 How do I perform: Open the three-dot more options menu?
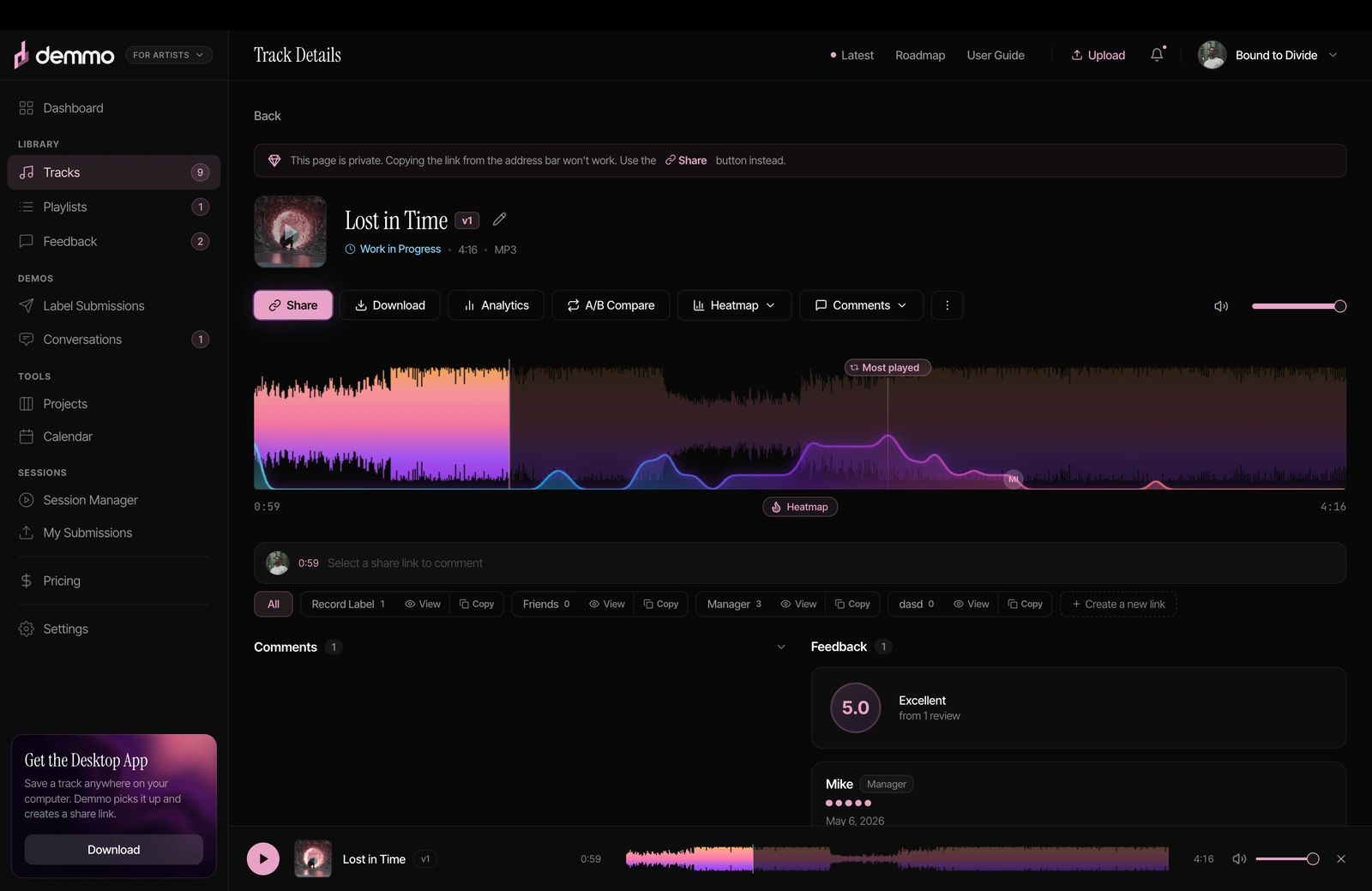coord(947,305)
